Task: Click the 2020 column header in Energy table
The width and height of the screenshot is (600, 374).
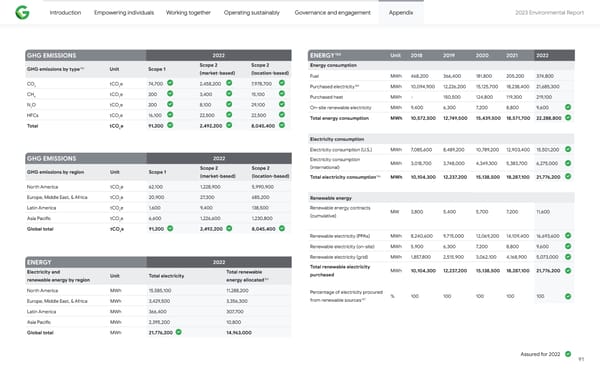Action: (482, 56)
